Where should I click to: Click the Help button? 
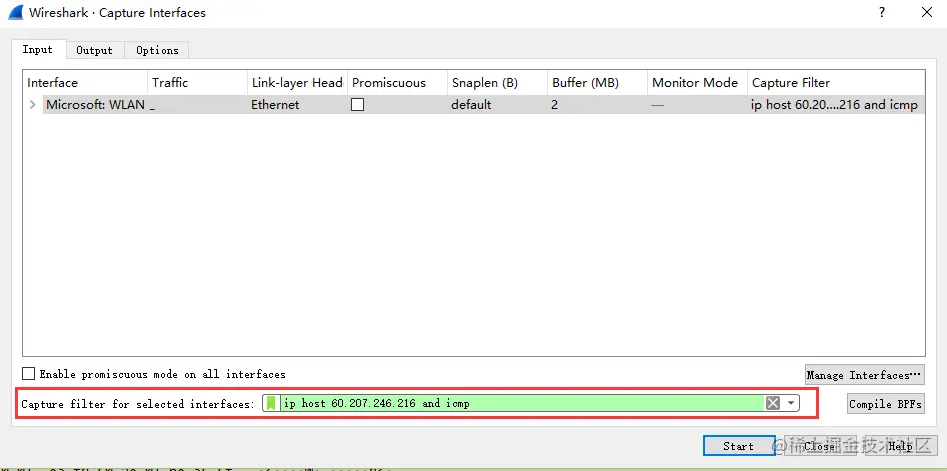tap(900, 446)
